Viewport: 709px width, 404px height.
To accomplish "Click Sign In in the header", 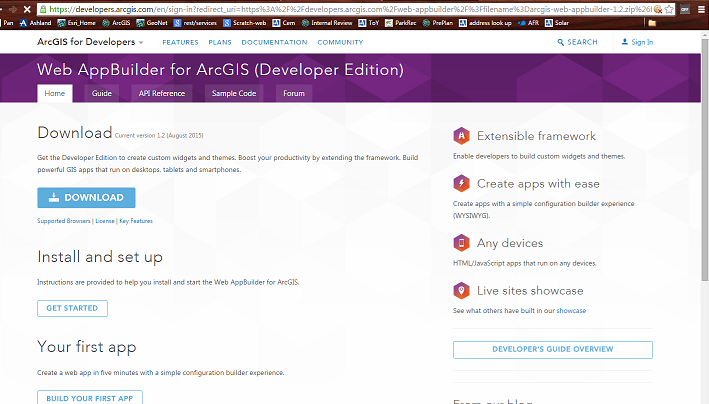I will 638,42.
